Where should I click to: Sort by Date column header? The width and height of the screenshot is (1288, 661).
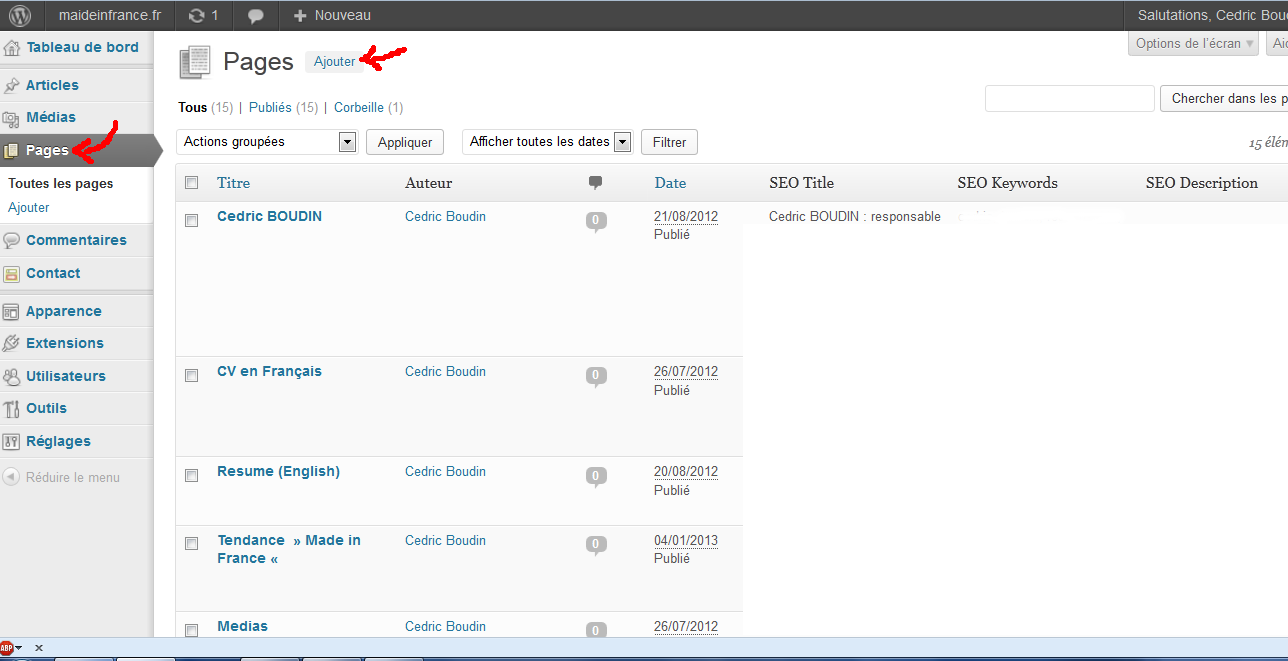pos(670,183)
